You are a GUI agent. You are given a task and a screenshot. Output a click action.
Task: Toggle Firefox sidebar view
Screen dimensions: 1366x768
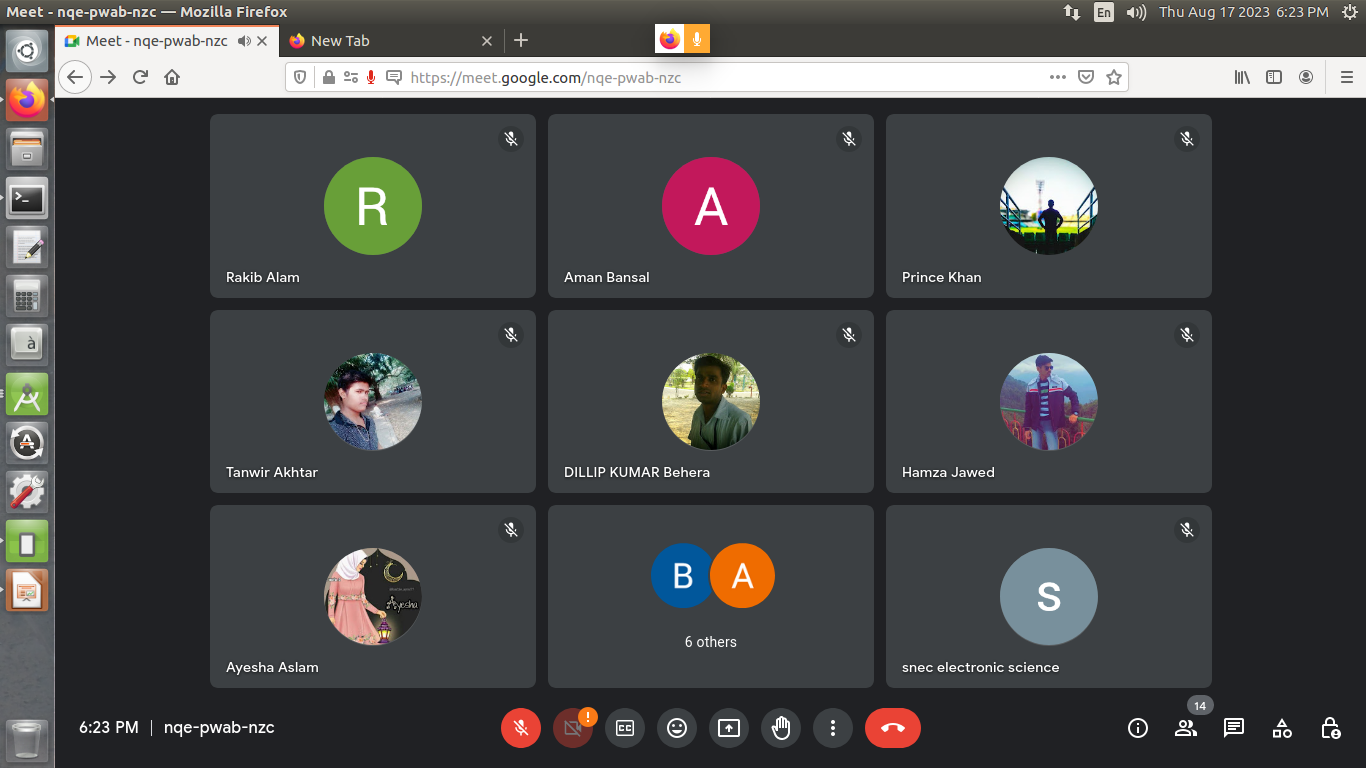pos(1274,77)
